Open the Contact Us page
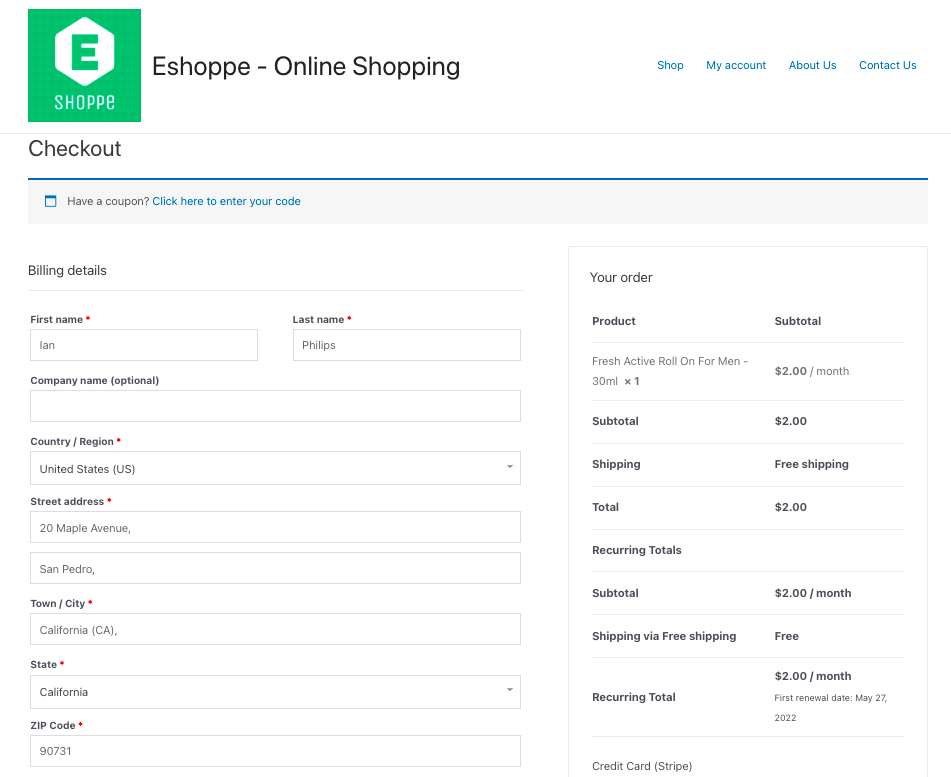The width and height of the screenshot is (951, 777). pos(887,65)
